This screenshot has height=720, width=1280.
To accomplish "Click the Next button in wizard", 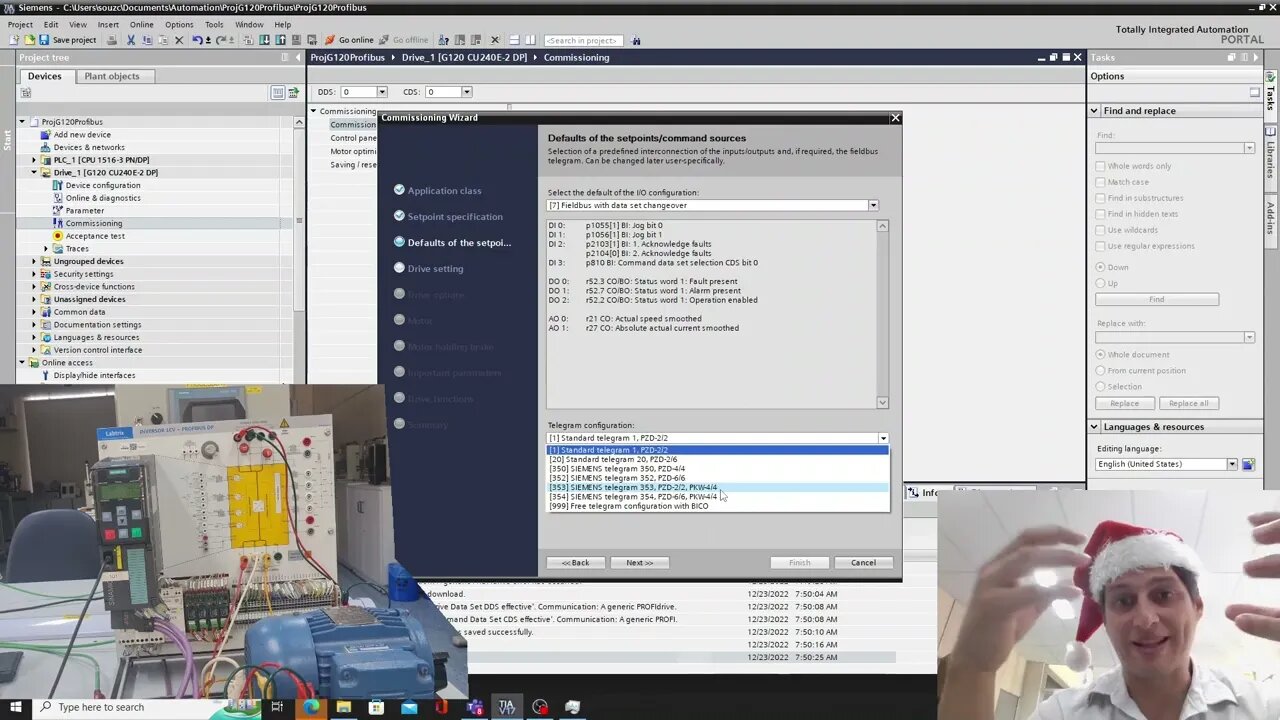I will coord(639,562).
